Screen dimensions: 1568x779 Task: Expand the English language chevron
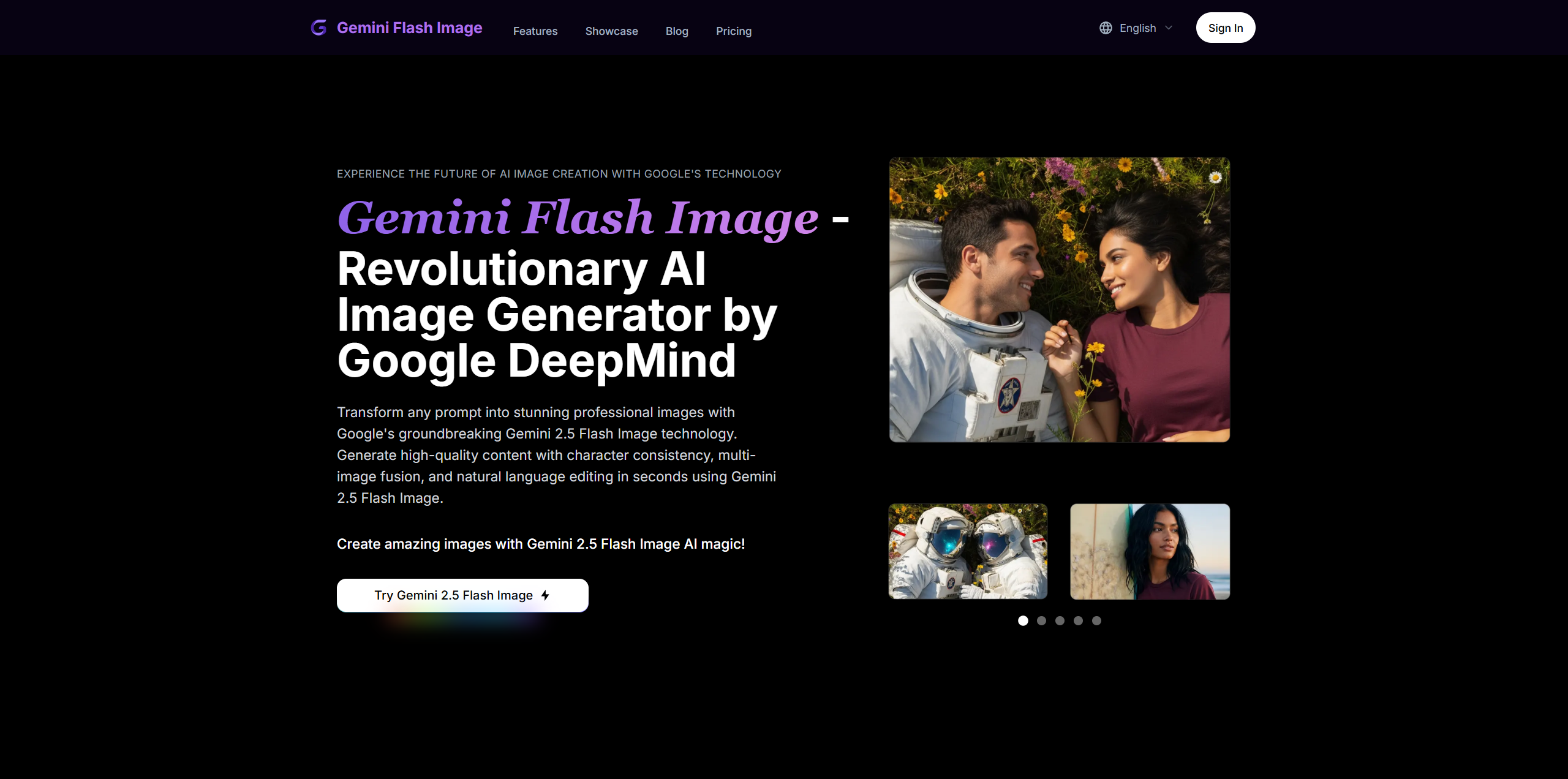click(1169, 28)
